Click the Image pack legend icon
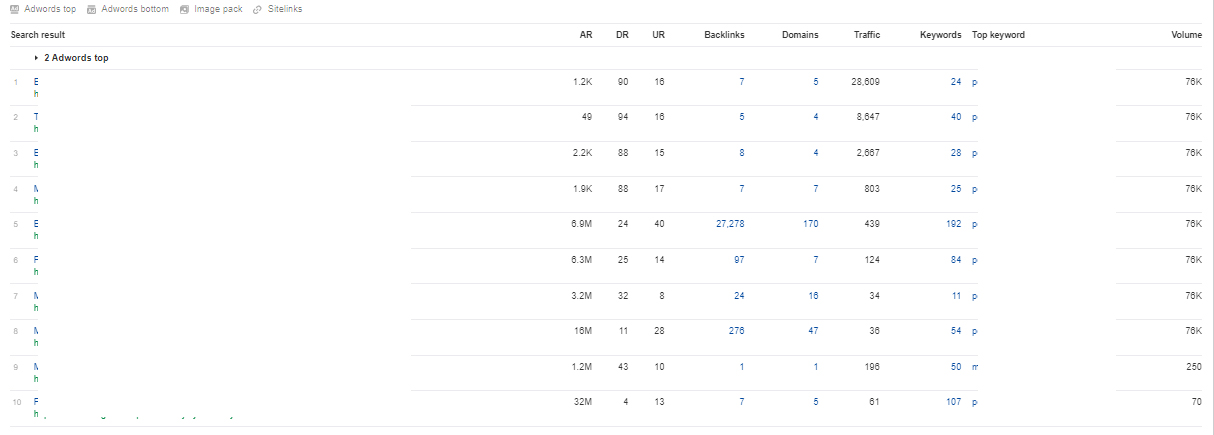The image size is (1214, 435). (x=184, y=9)
